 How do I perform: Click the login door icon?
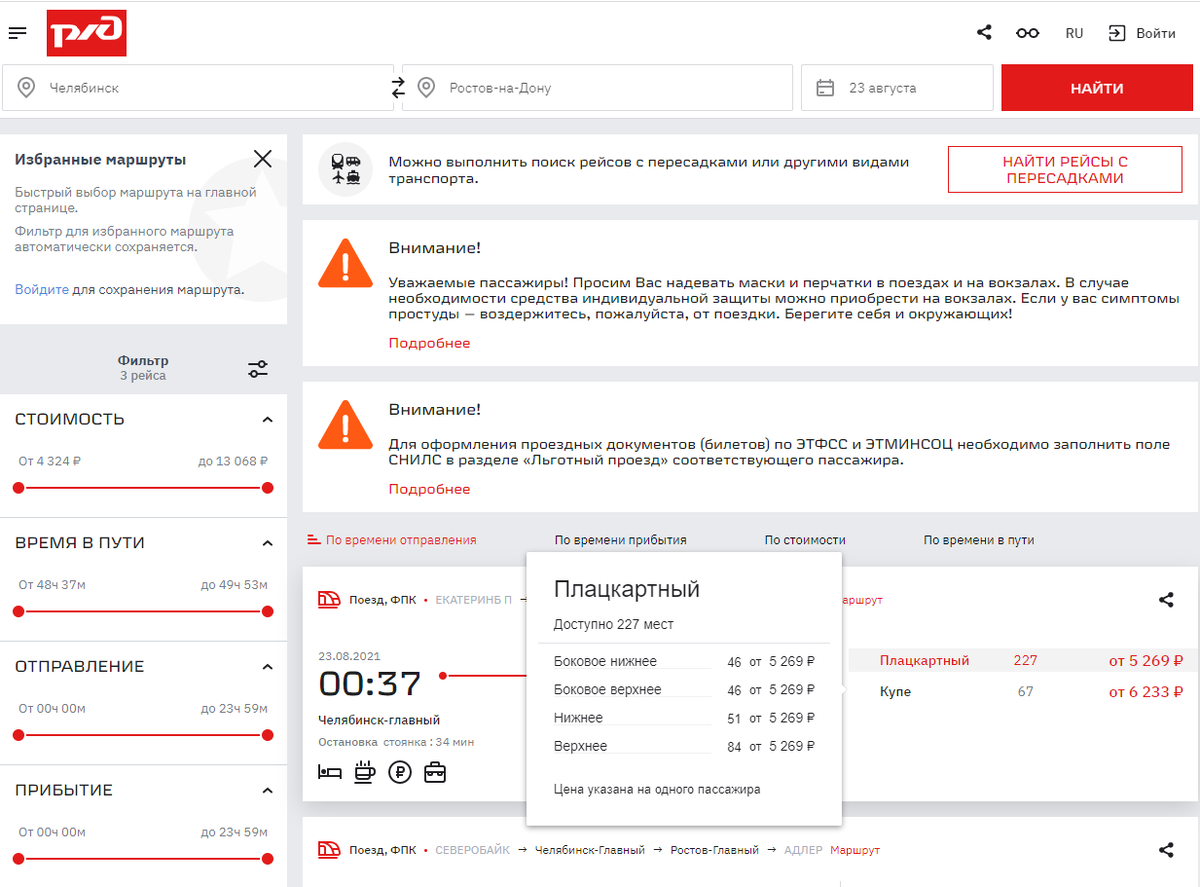coord(1117,33)
